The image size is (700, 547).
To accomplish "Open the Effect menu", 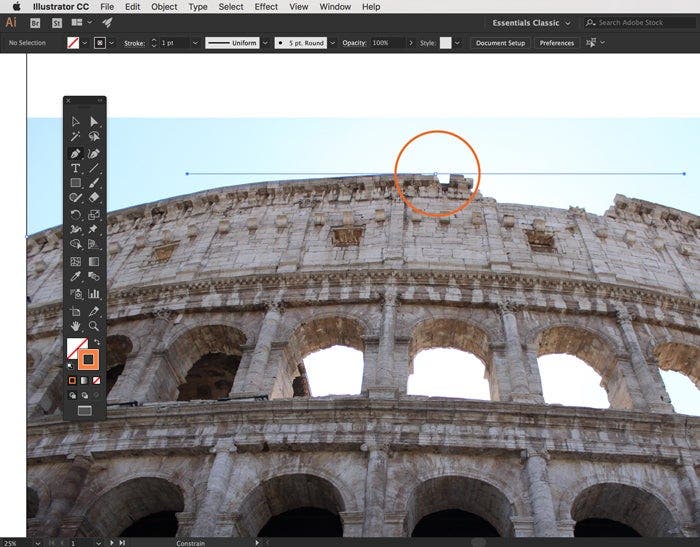I will coord(266,6).
